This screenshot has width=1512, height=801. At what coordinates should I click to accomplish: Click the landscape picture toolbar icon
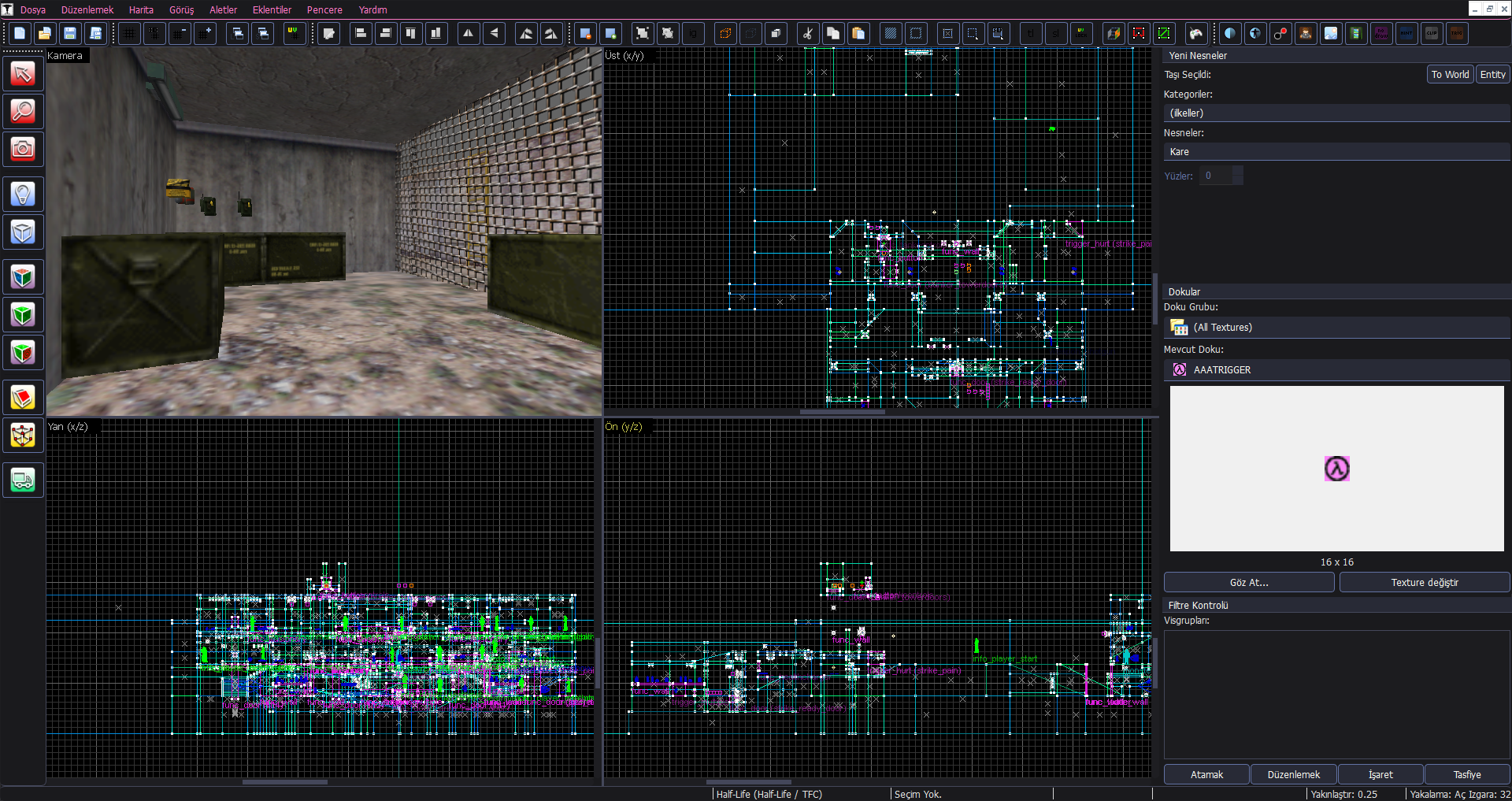coord(1331,33)
